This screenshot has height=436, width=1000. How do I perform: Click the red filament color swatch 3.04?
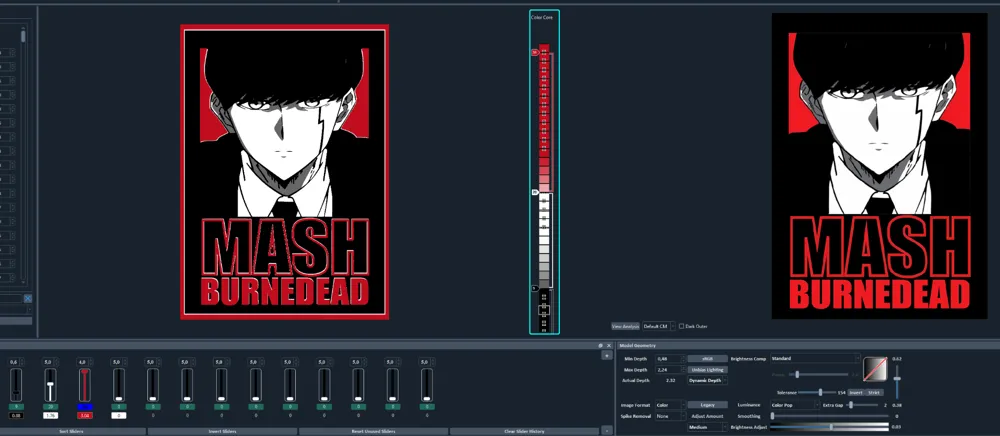coord(85,416)
